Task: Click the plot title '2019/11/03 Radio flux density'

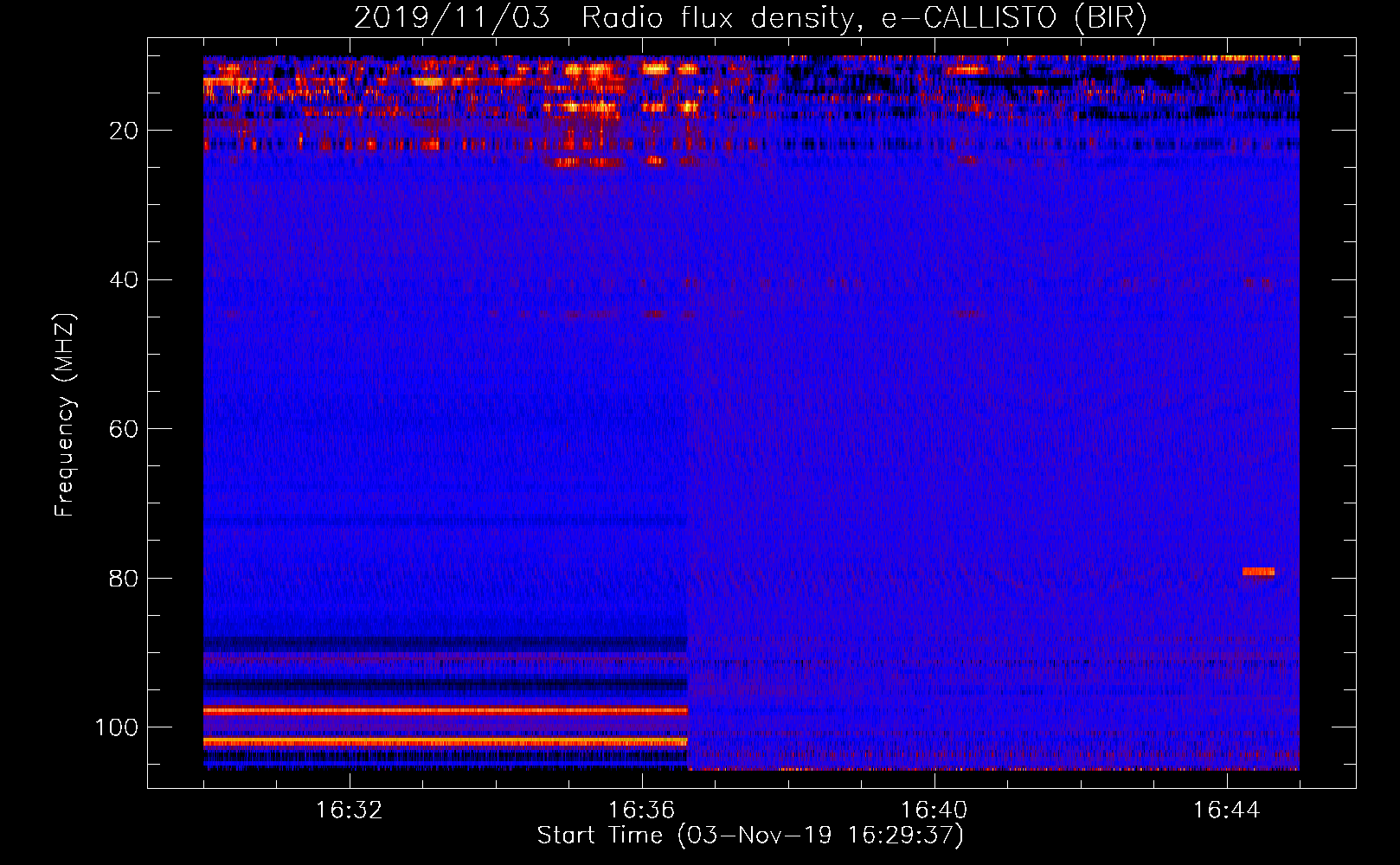Action: point(750,18)
